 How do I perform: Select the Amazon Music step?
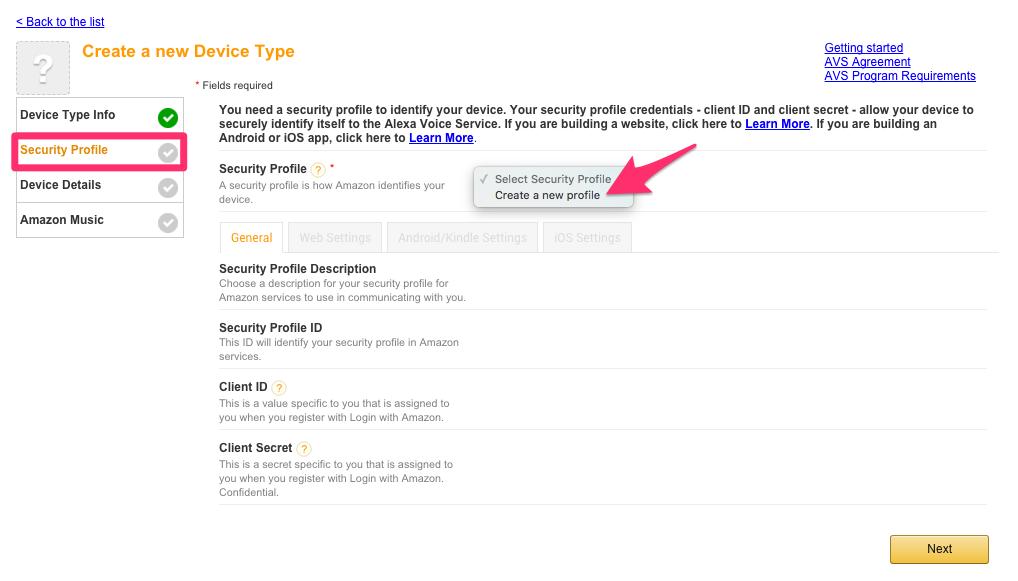click(x=100, y=220)
